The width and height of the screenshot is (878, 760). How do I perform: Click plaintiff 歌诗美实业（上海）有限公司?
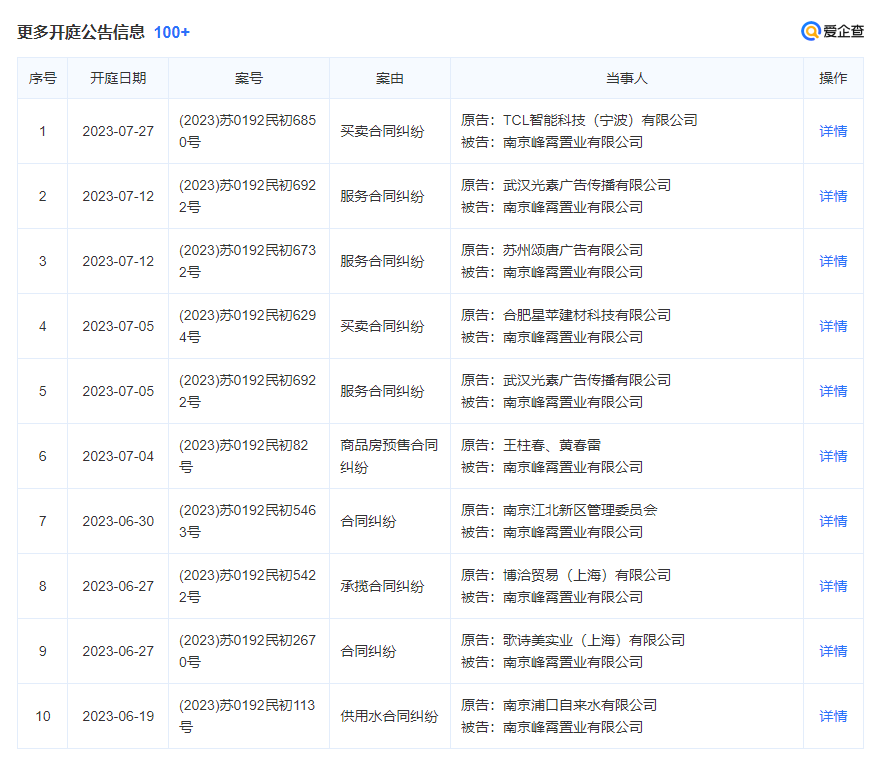click(x=594, y=640)
